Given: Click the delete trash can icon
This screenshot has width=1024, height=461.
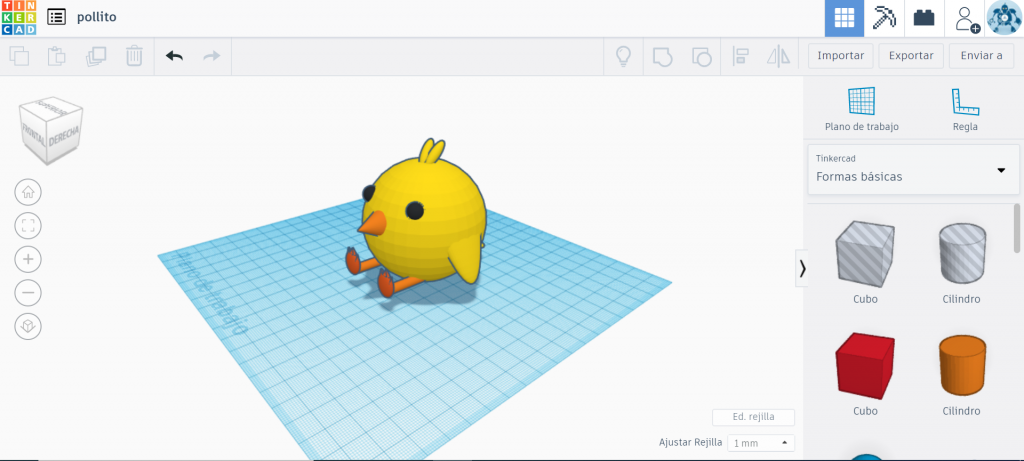Looking at the screenshot, I should [134, 56].
